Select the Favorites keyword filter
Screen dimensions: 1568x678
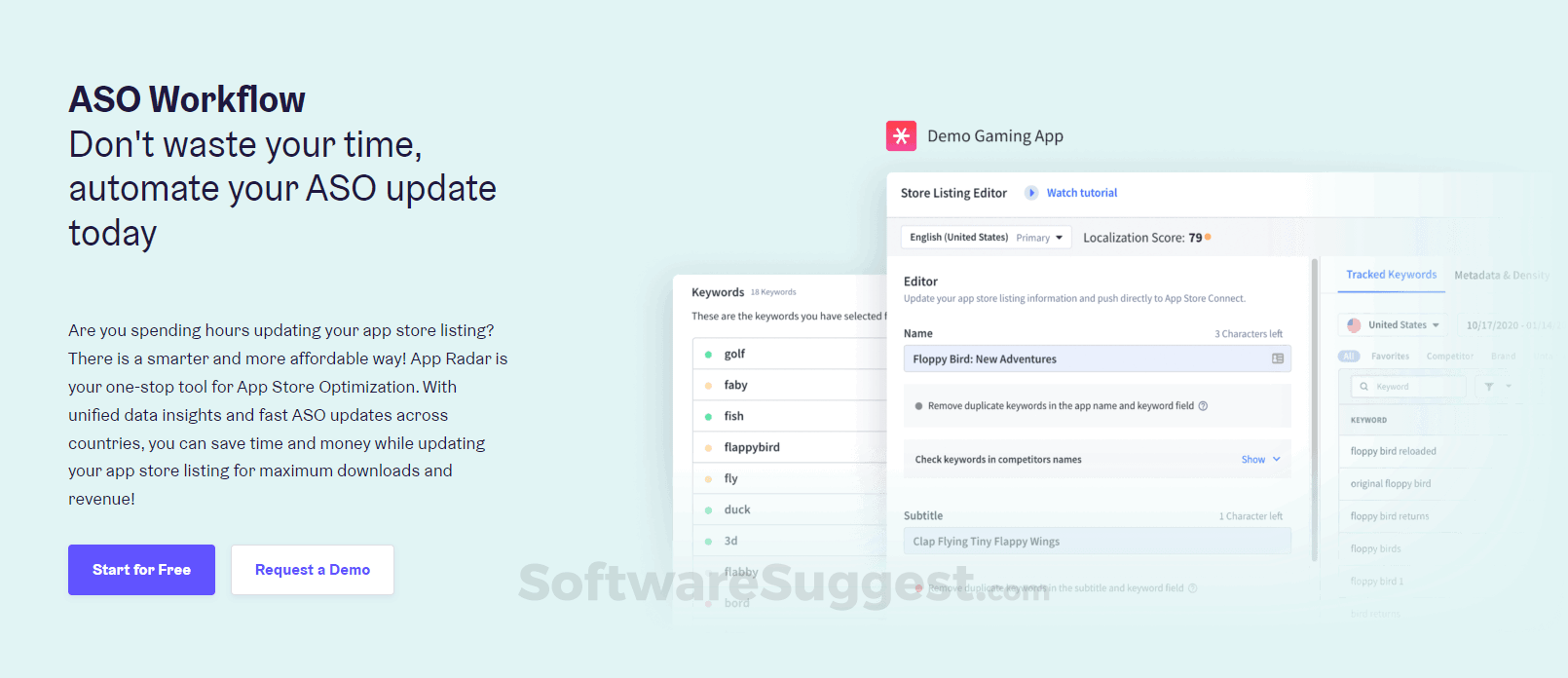tap(1390, 357)
